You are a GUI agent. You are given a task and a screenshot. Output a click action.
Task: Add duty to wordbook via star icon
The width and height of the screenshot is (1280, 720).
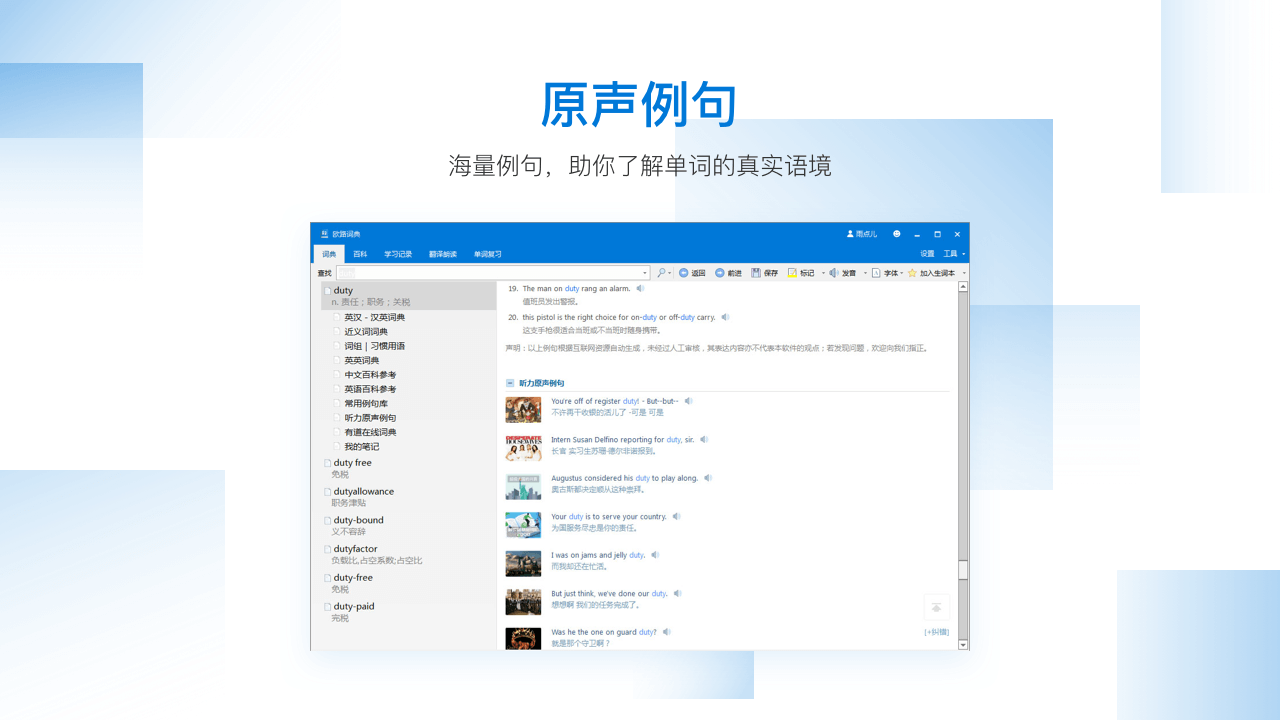[912, 272]
